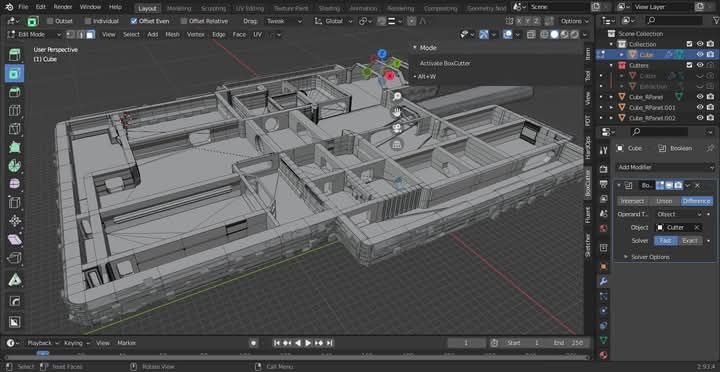The height and width of the screenshot is (372, 720).
Task: Open the Tool properties tab icon
Action: pyautogui.click(x=603, y=151)
